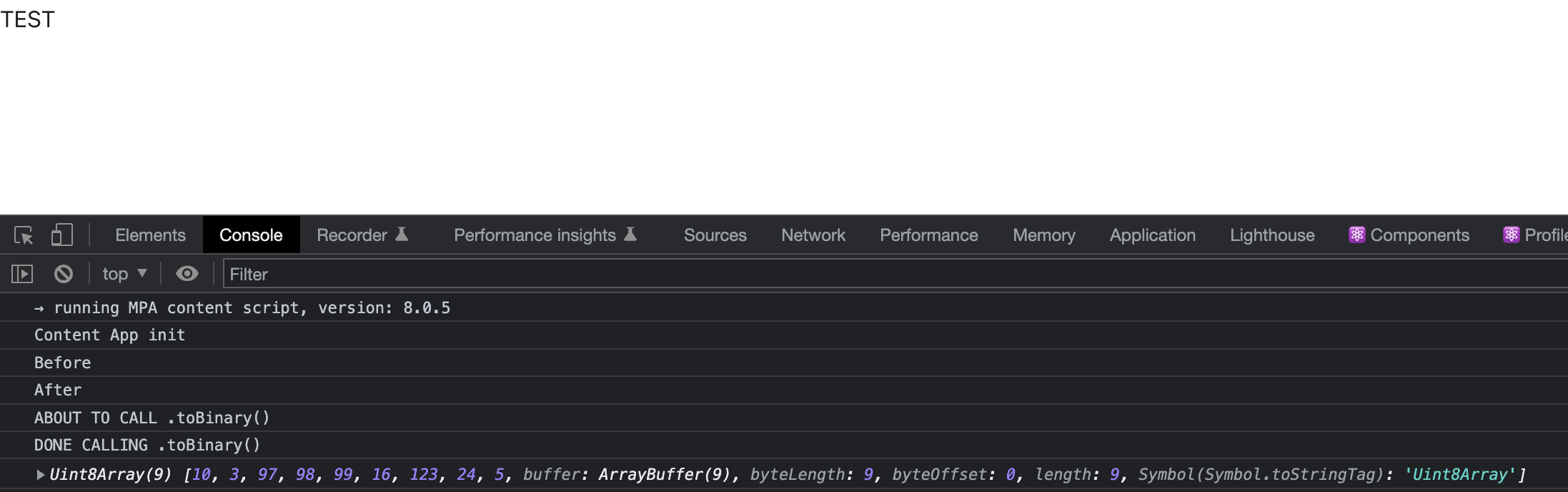1568x492 pixels.
Task: Switch to the Memory tab
Action: click(x=1044, y=235)
